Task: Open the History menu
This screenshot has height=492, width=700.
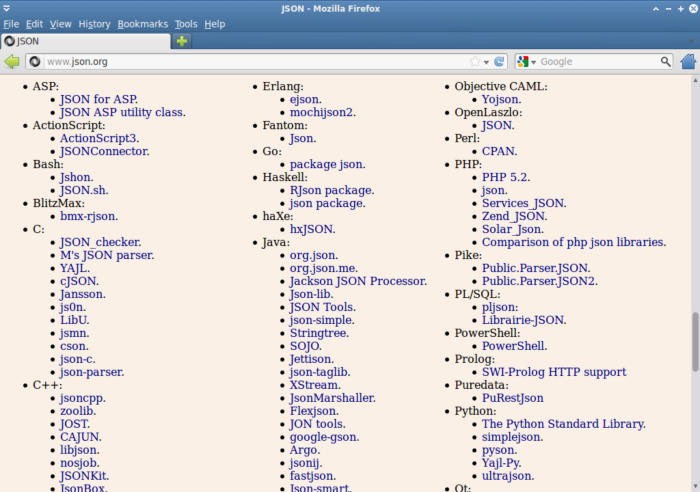Action: click(94, 24)
